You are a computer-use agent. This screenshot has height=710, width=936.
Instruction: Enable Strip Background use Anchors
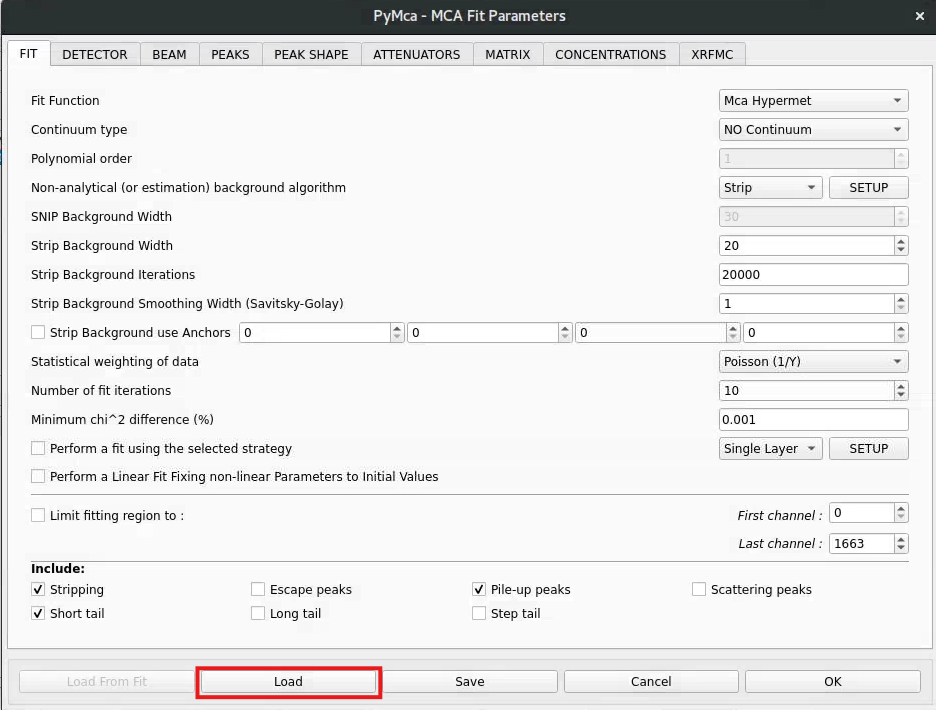[x=38, y=333]
